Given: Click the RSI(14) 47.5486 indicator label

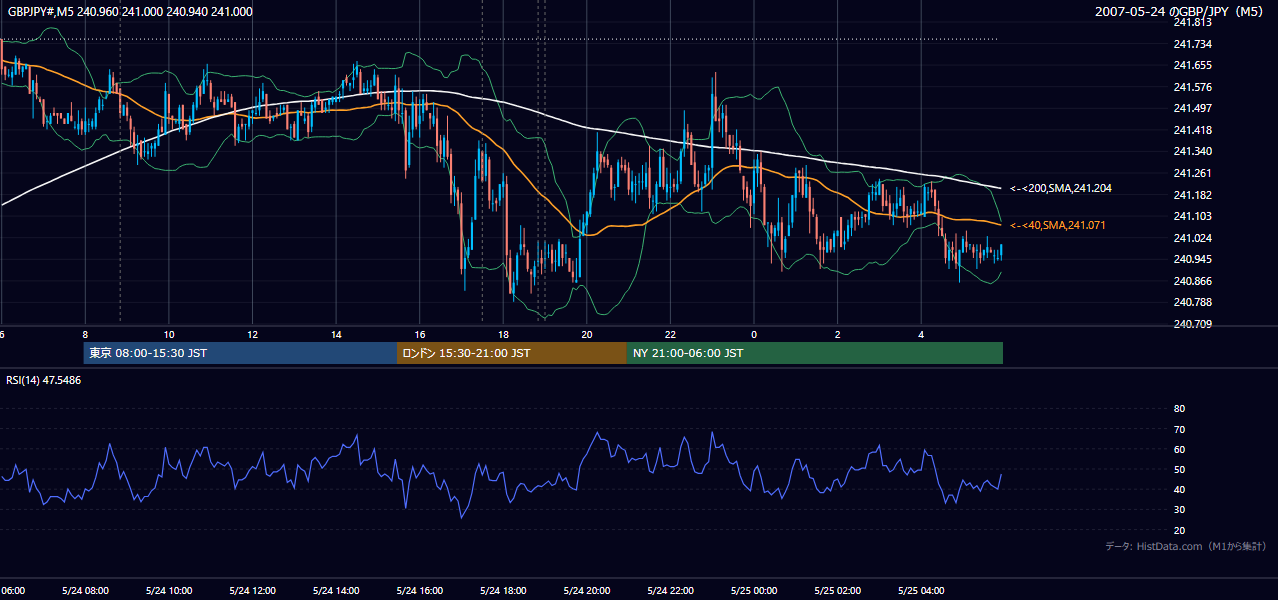Looking at the screenshot, I should pyautogui.click(x=44, y=380).
